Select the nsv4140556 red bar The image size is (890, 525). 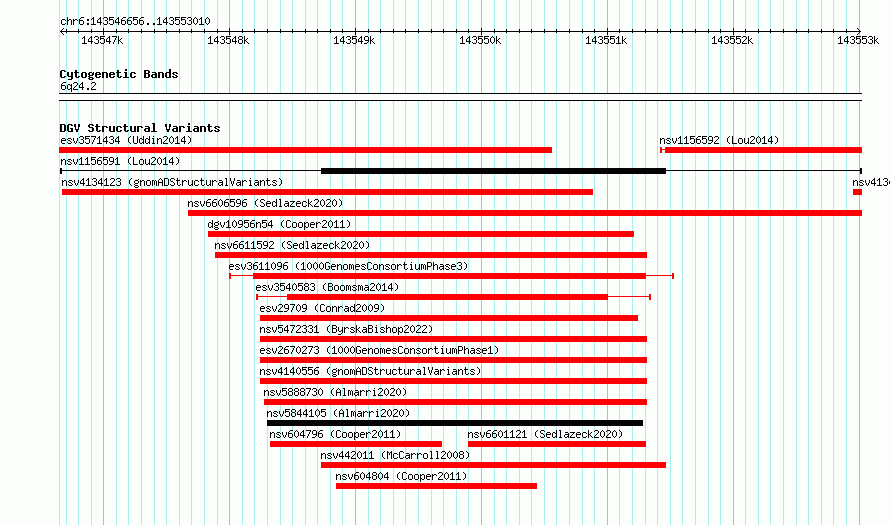454,381
